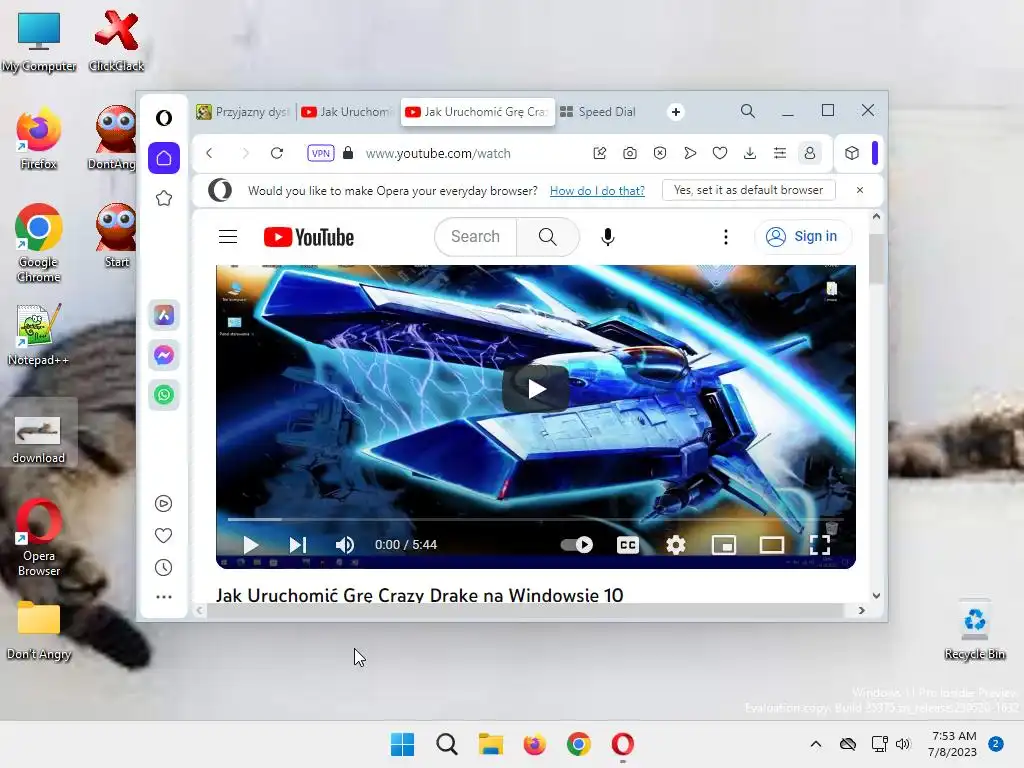The image size is (1024, 768).
Task: Click the play button in player controls
Action: click(x=250, y=545)
